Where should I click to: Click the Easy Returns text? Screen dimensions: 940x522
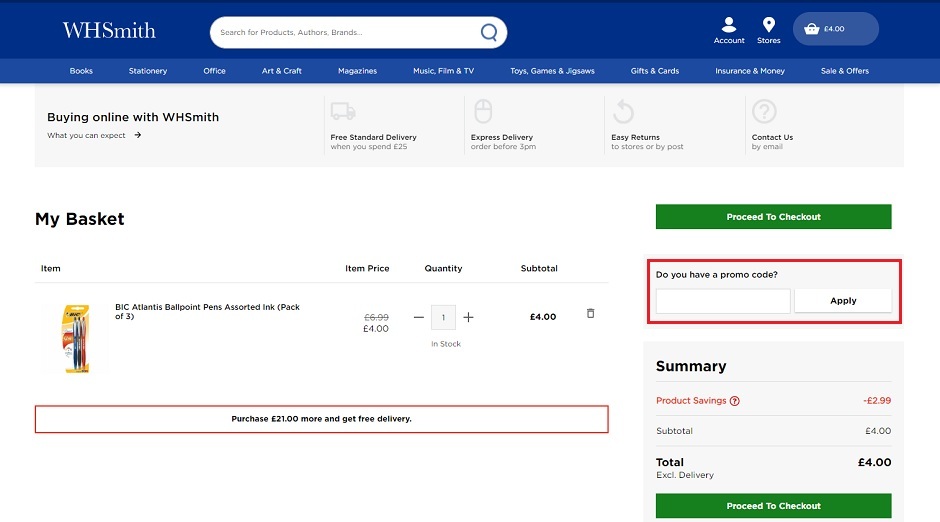tap(635, 137)
